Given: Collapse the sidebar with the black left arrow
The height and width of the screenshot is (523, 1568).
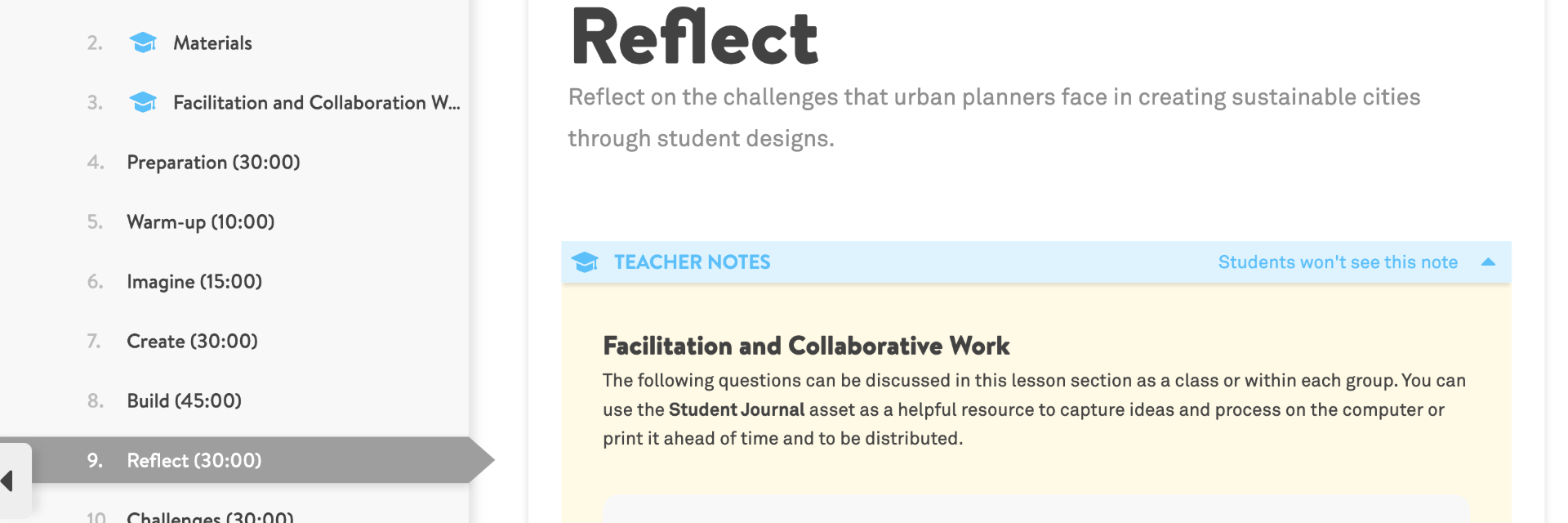Looking at the screenshot, I should click(8, 481).
